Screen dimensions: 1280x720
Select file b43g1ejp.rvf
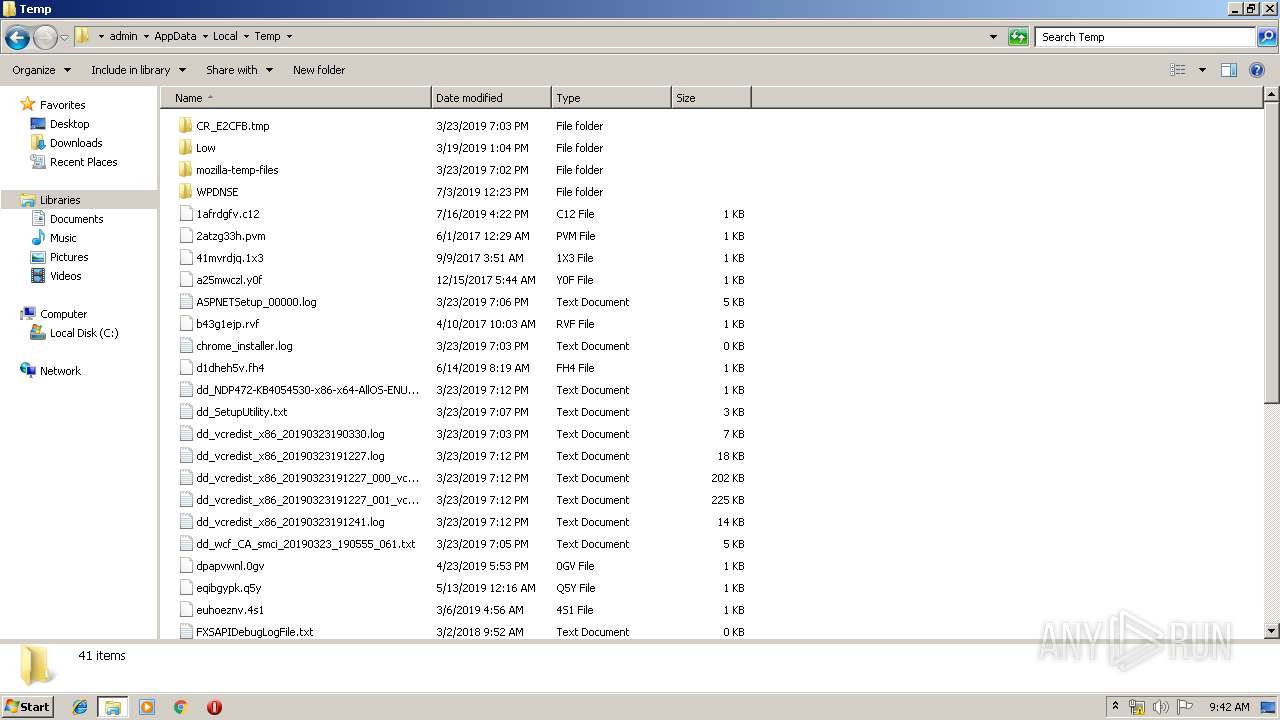click(227, 324)
